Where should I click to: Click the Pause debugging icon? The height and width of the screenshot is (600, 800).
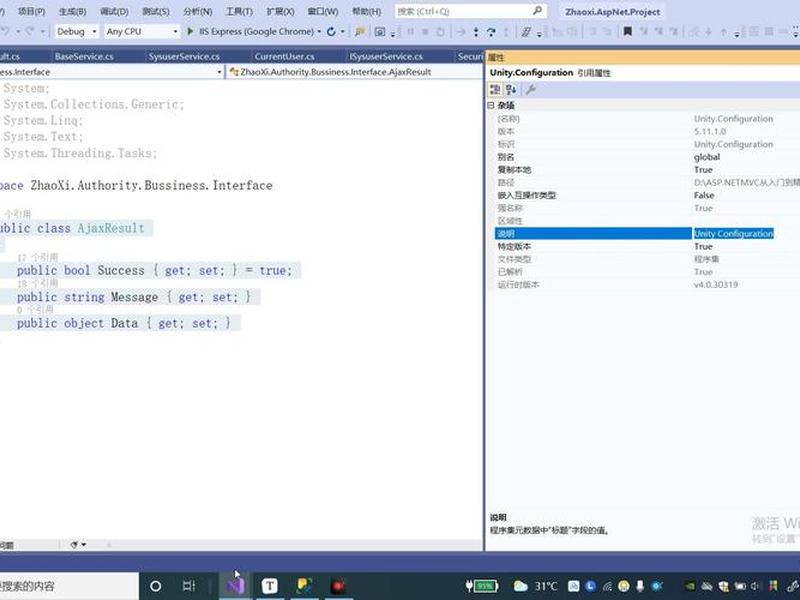click(x=410, y=32)
